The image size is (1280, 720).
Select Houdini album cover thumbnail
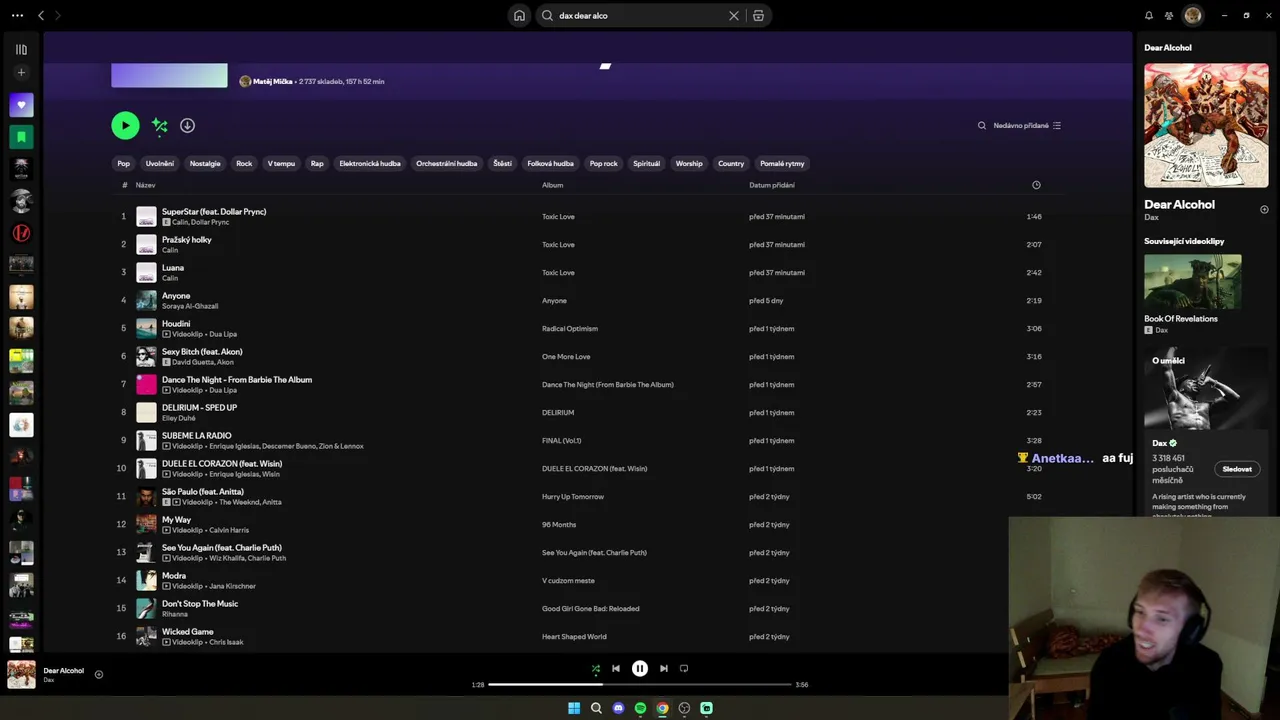[x=147, y=328]
